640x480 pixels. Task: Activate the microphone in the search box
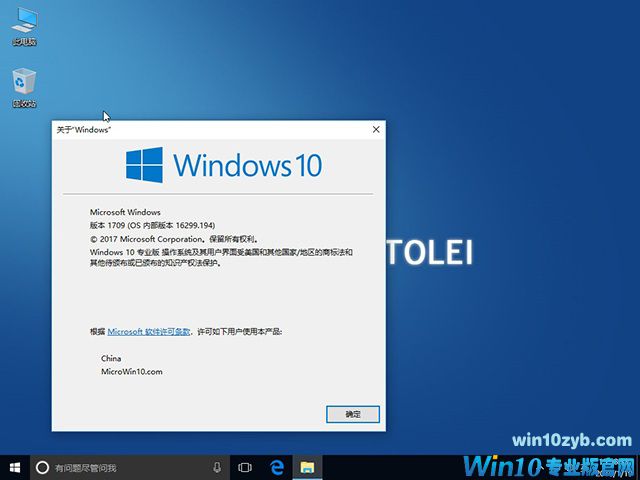click(217, 467)
